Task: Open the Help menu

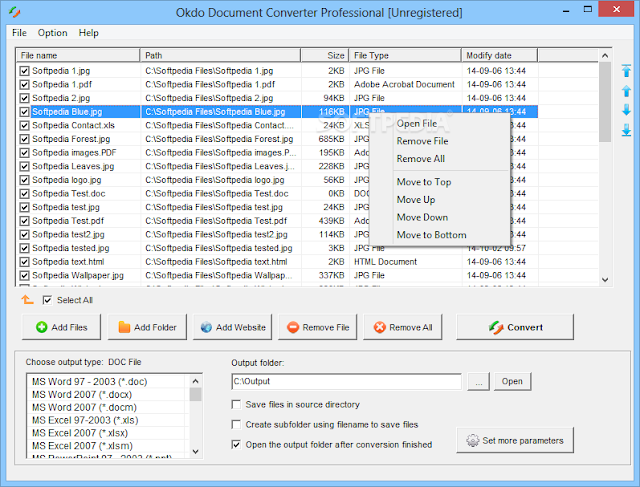Action: tap(88, 33)
